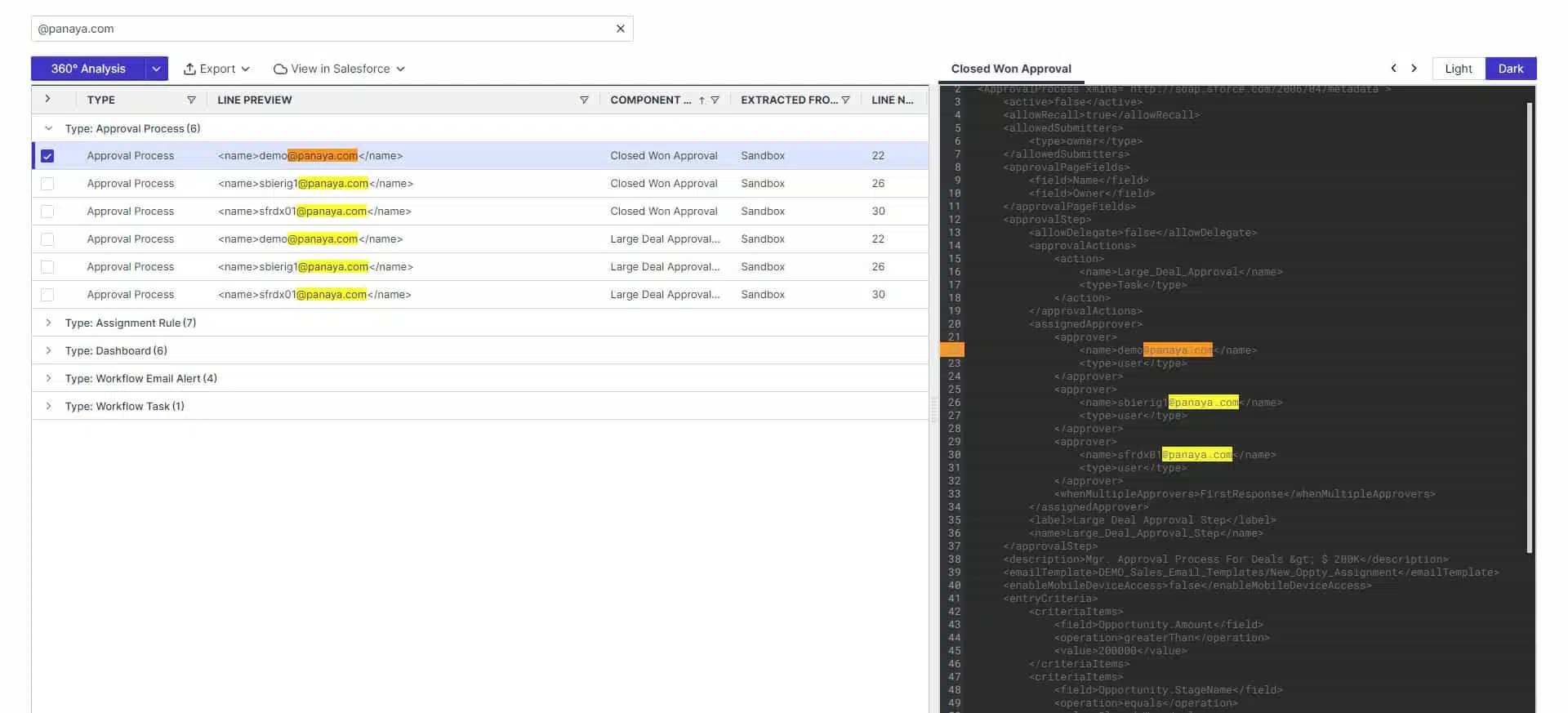Open the View in Salesforce menu
This screenshot has height=713, width=1568.
(x=339, y=69)
